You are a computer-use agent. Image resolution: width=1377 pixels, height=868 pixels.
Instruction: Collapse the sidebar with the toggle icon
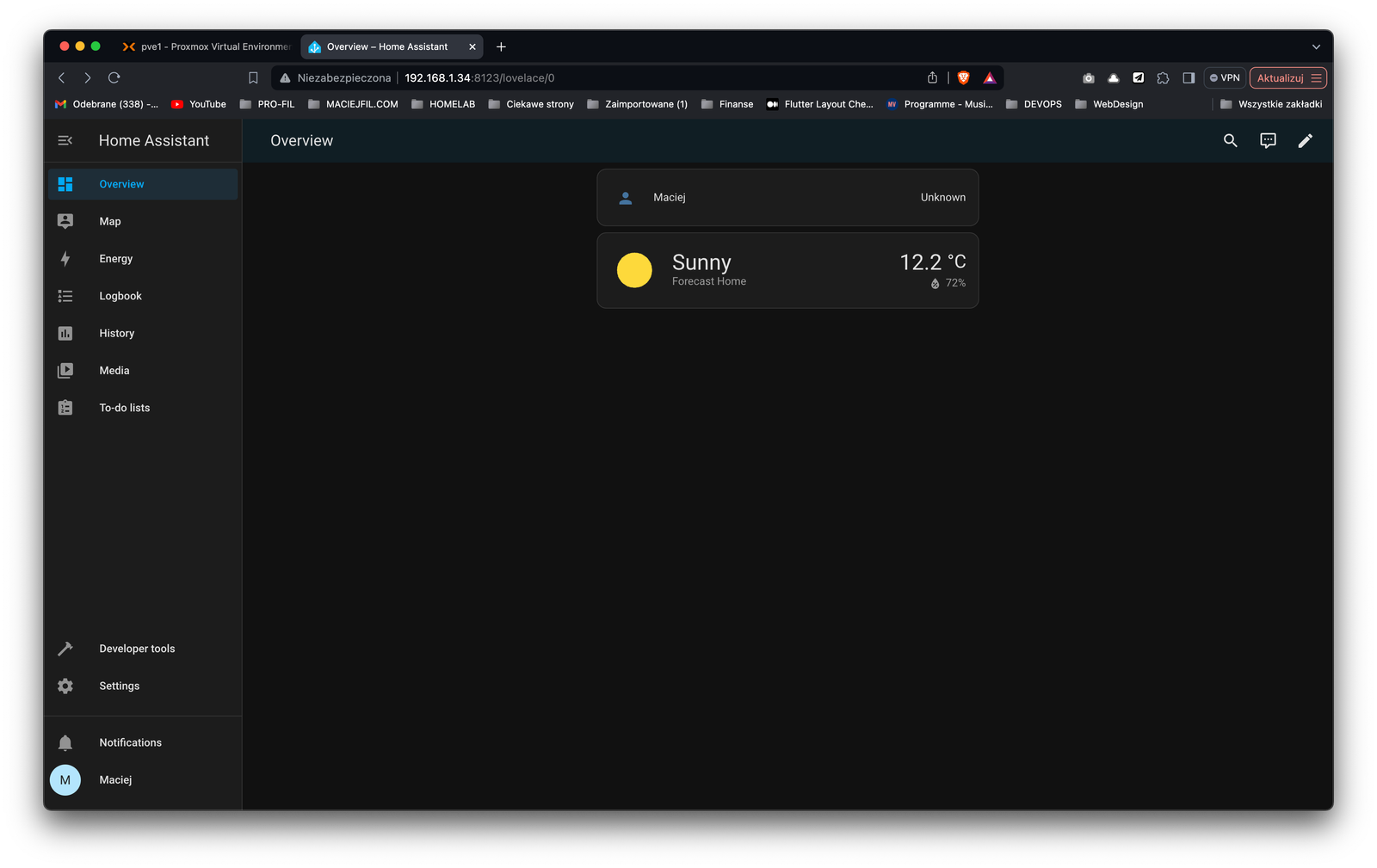click(x=65, y=140)
